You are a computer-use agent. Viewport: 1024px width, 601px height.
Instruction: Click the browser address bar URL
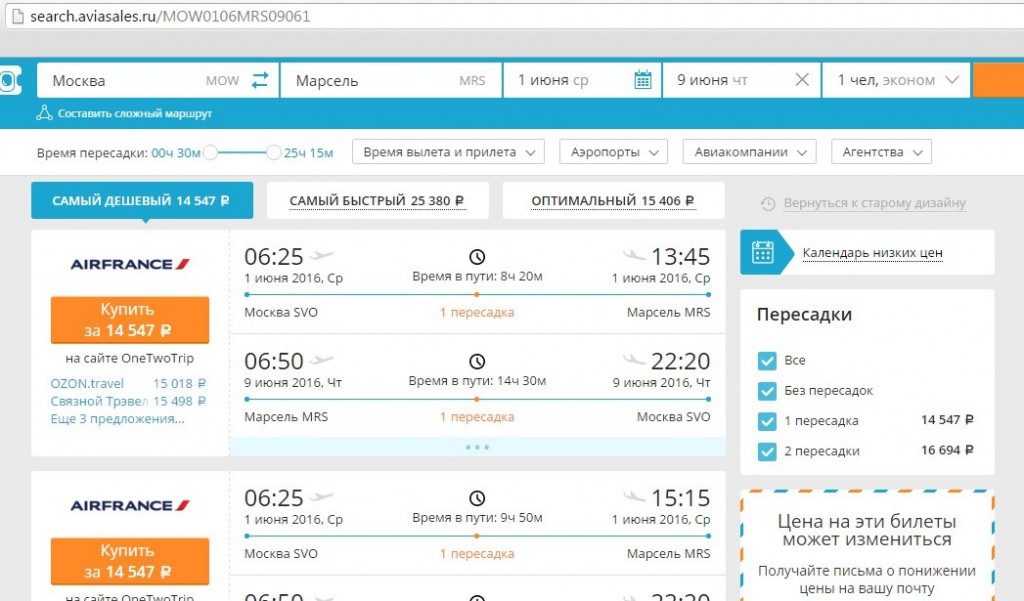(x=170, y=16)
